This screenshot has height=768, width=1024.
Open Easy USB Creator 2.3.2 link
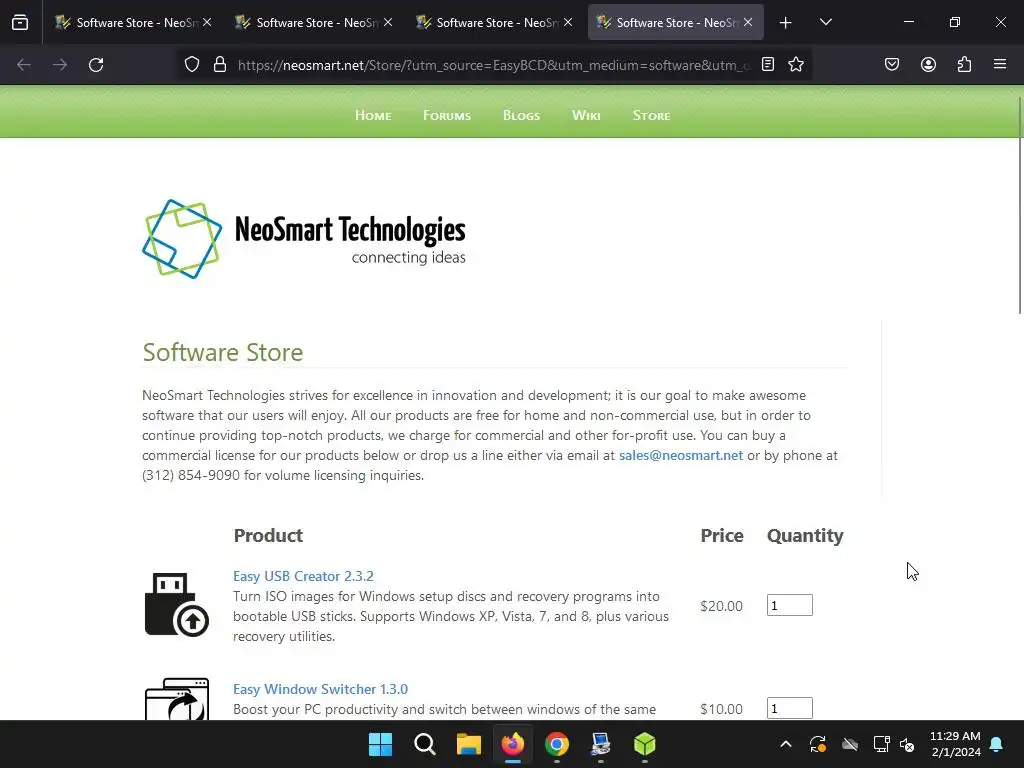[303, 576]
